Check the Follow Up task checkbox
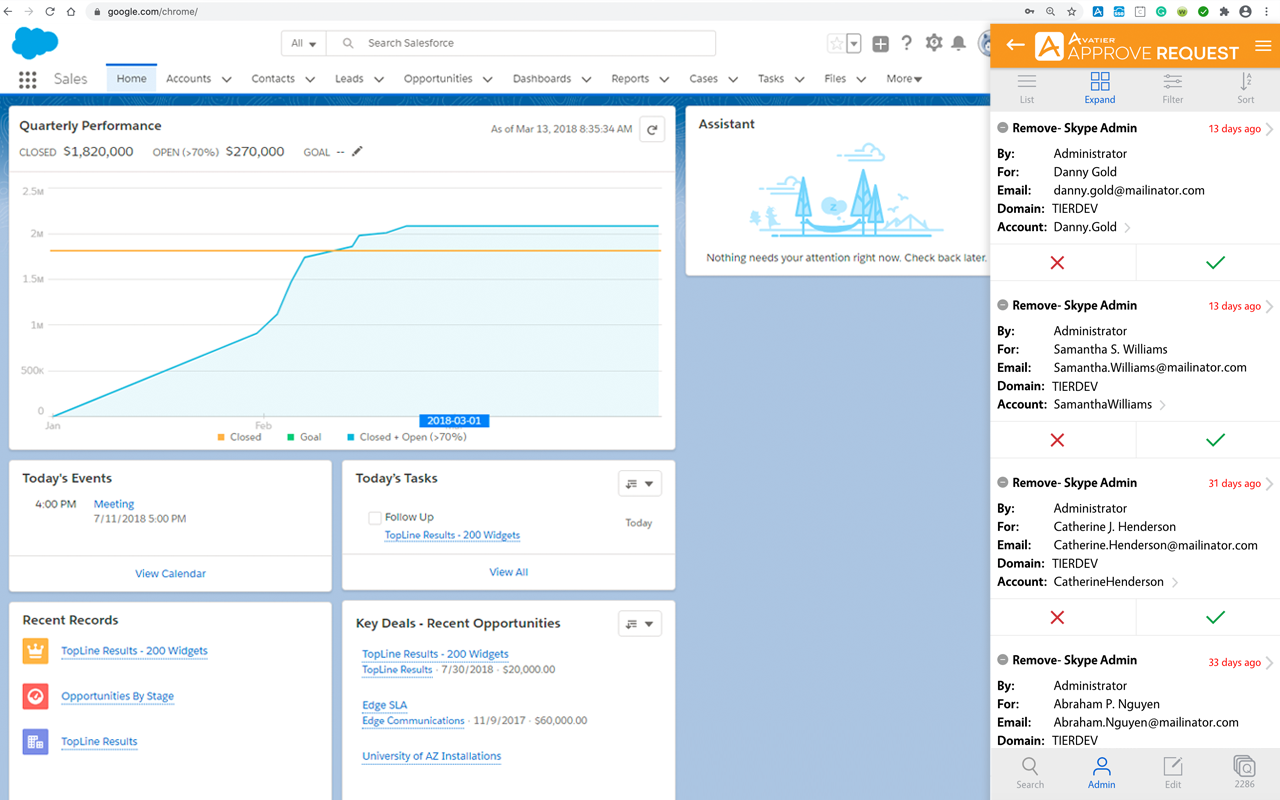The width and height of the screenshot is (1280, 800). [x=375, y=518]
